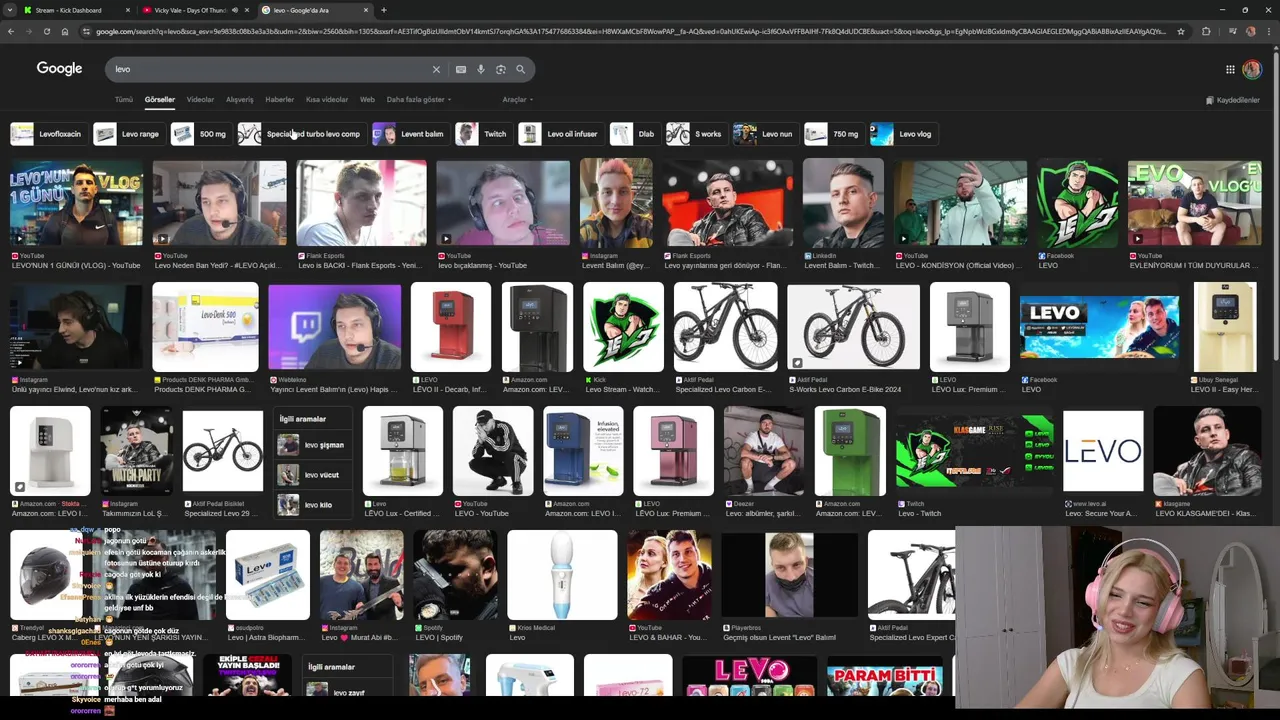The height and width of the screenshot is (720, 1280).
Task: Open the Google account avatar
Action: pos(1252,69)
